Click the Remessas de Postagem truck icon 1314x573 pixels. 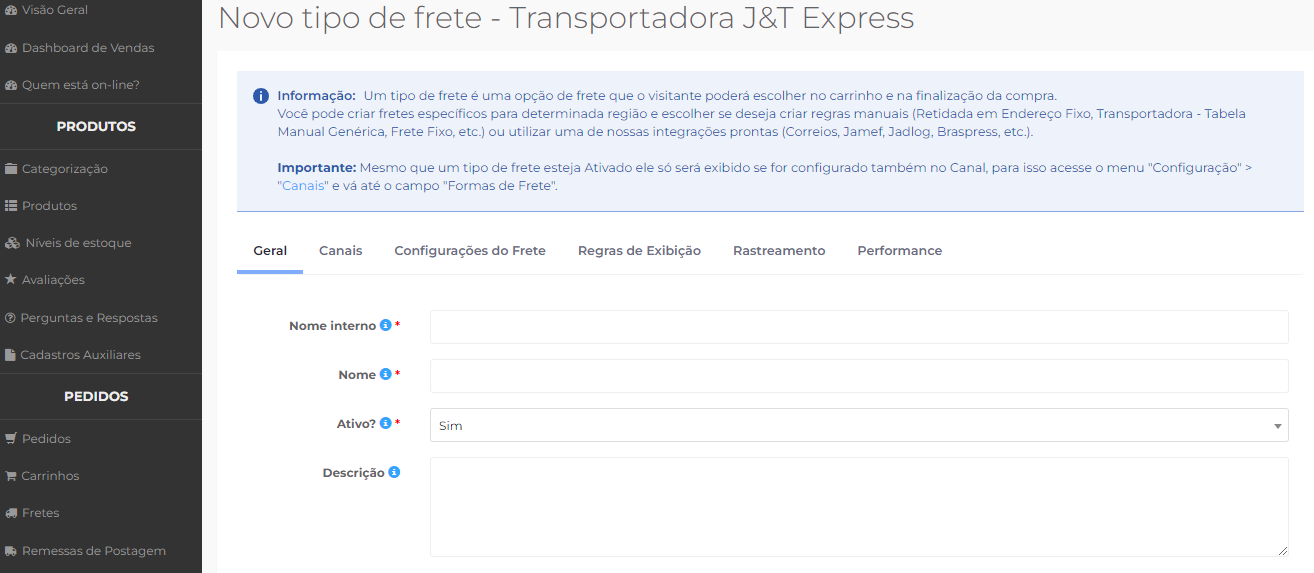(x=11, y=551)
